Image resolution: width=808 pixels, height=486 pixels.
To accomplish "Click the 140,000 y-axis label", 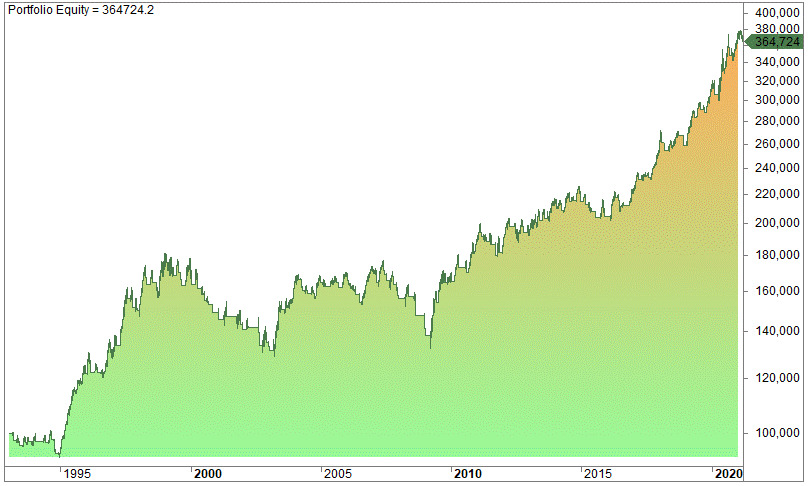I will click(x=777, y=331).
